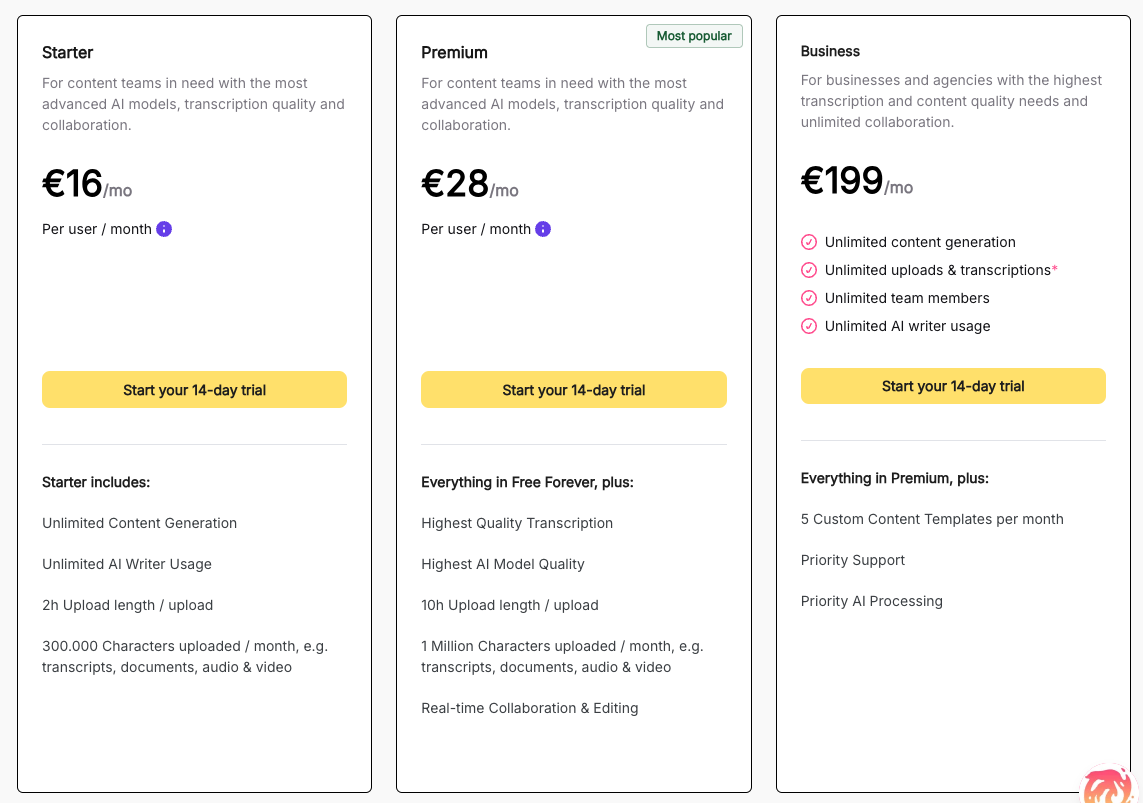Start the 14-day trial for Business plan
This screenshot has height=803, width=1143.
[953, 386]
